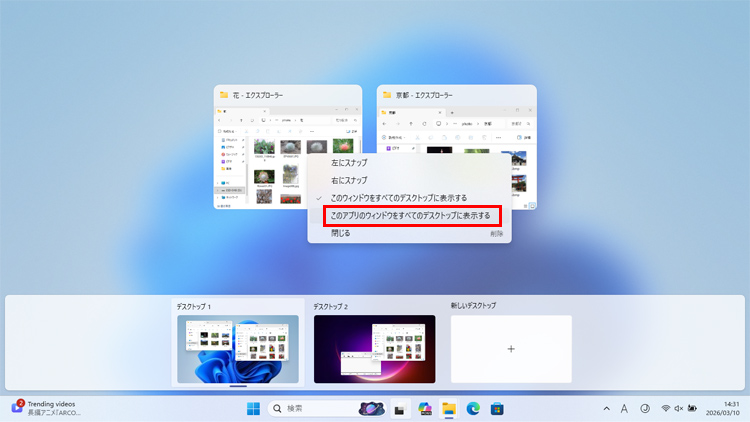Launch Microsoft Edge from the taskbar
The image size is (750, 422).
tap(472, 409)
